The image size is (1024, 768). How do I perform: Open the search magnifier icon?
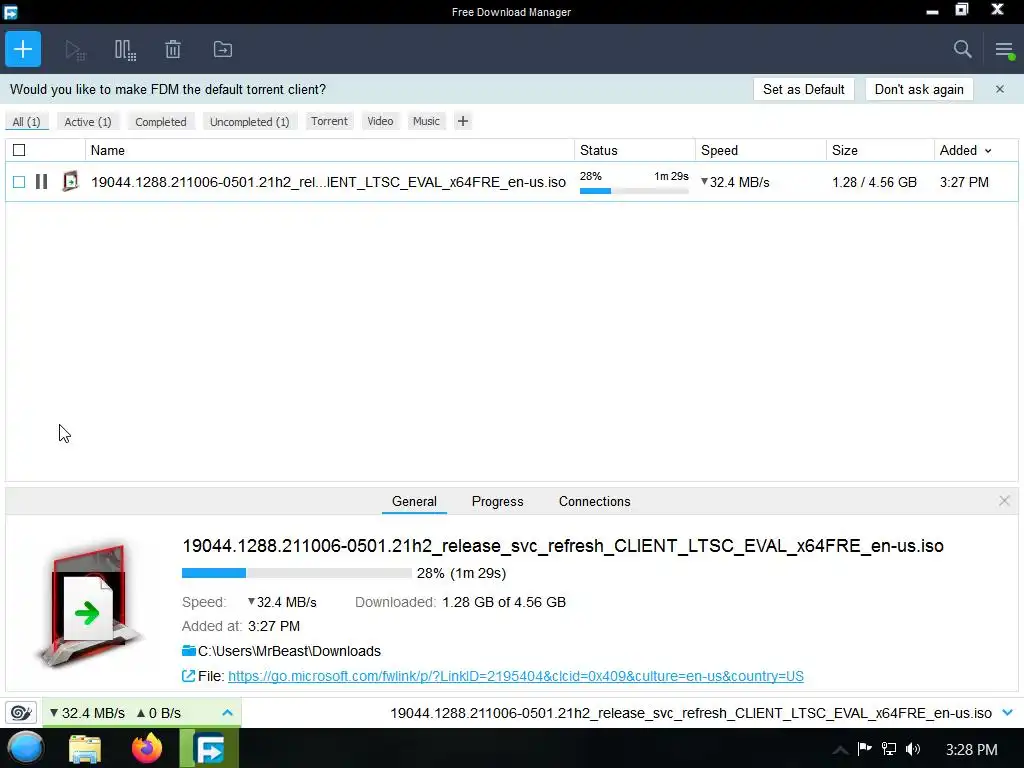pos(962,49)
